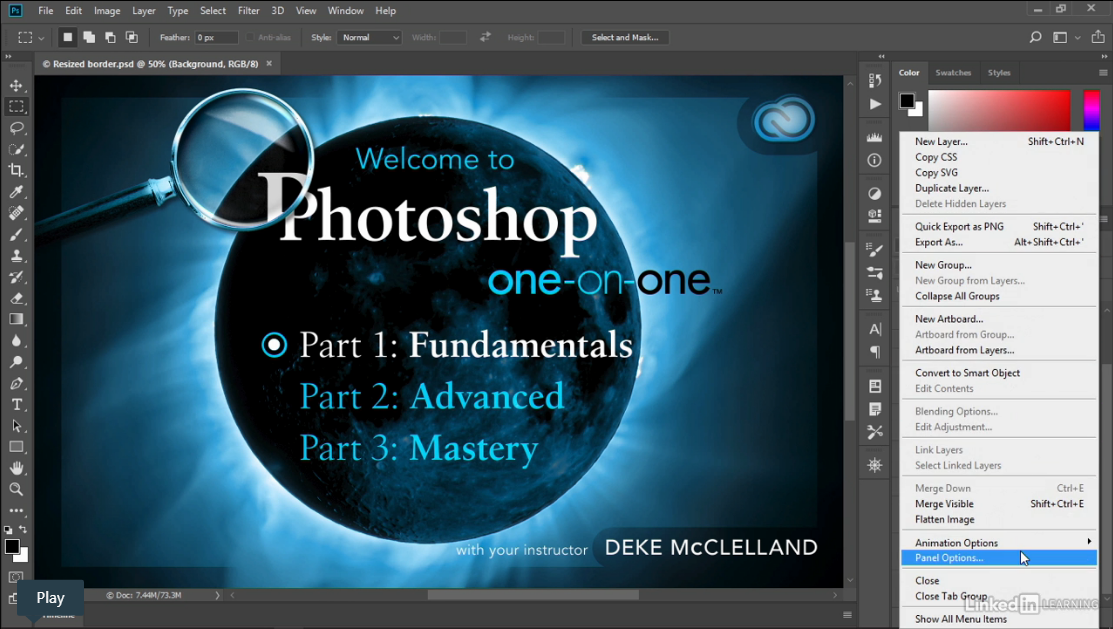Open the Color panel flyout menu

pos(1103,72)
